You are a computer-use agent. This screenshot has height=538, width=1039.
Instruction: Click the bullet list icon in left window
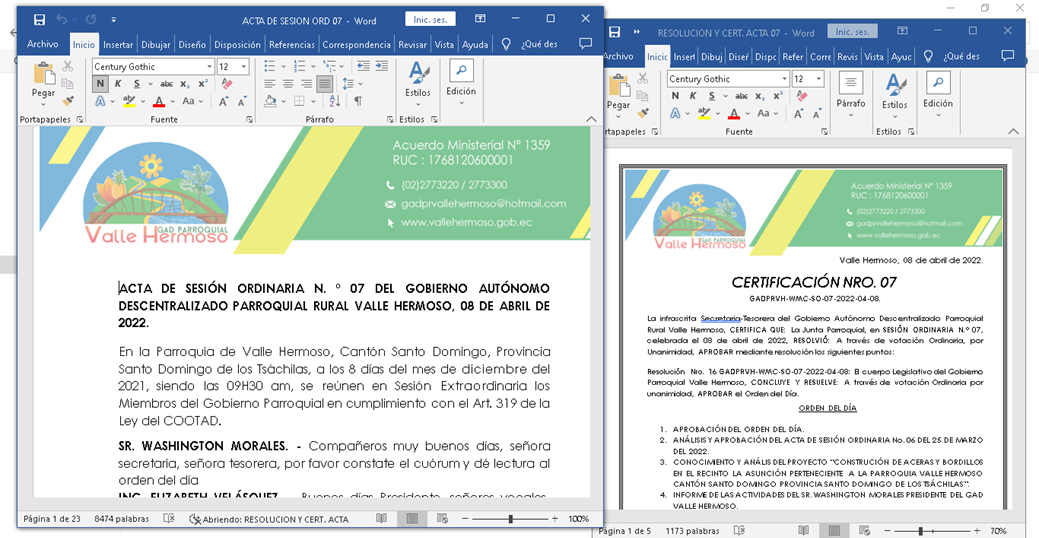point(270,66)
